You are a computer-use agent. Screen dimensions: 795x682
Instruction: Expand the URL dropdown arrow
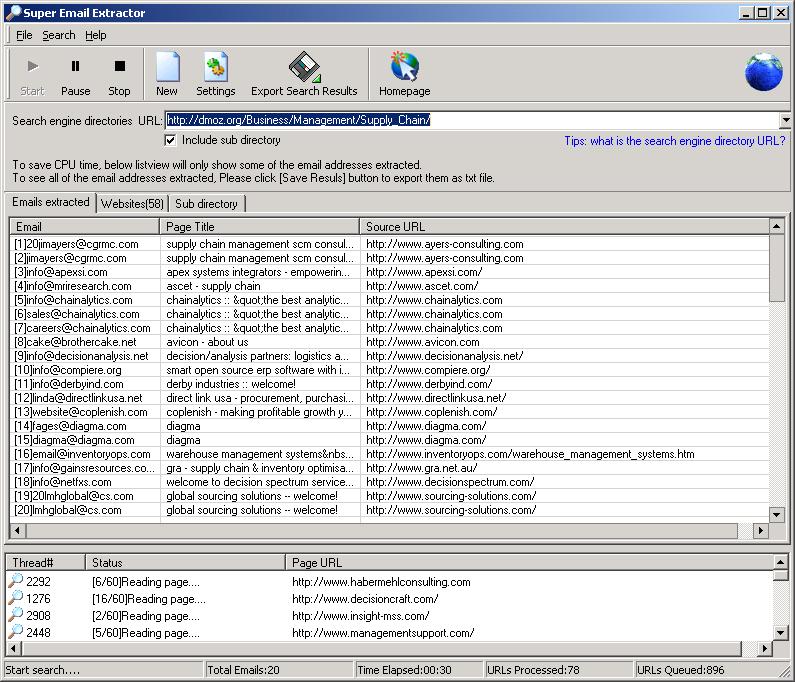click(x=784, y=121)
